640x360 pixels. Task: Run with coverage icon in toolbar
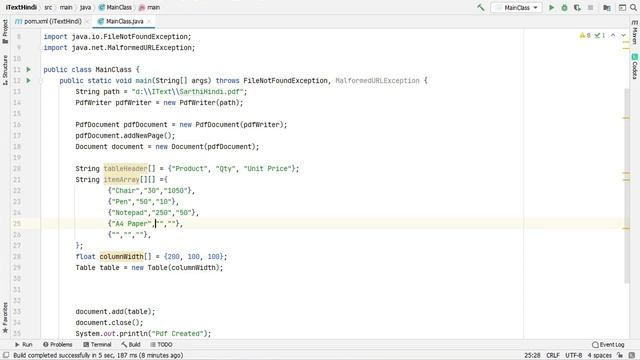[577, 7]
